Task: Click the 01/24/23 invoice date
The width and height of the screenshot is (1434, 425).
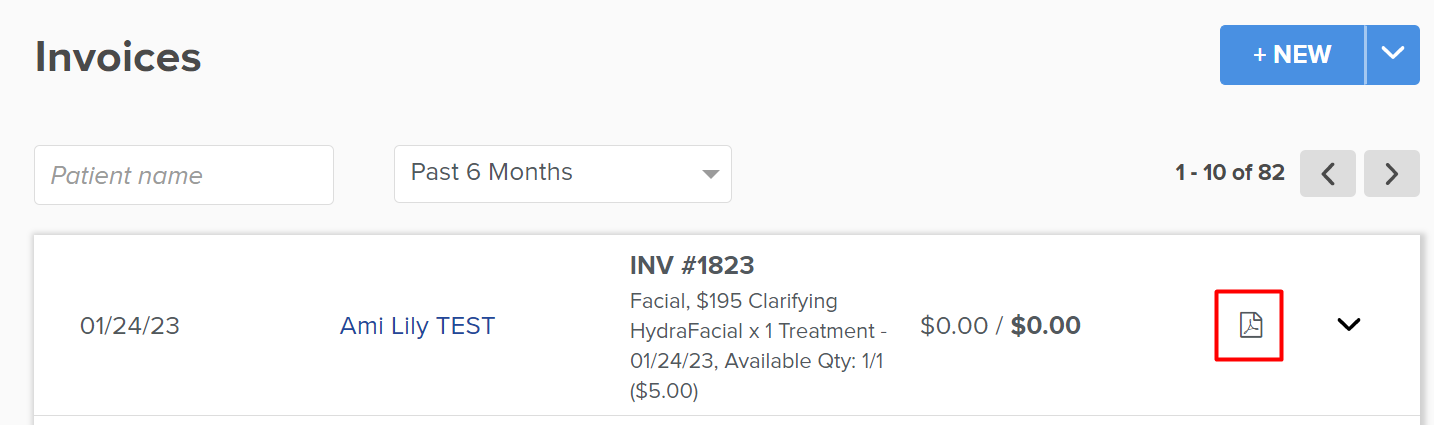Action: tap(130, 326)
